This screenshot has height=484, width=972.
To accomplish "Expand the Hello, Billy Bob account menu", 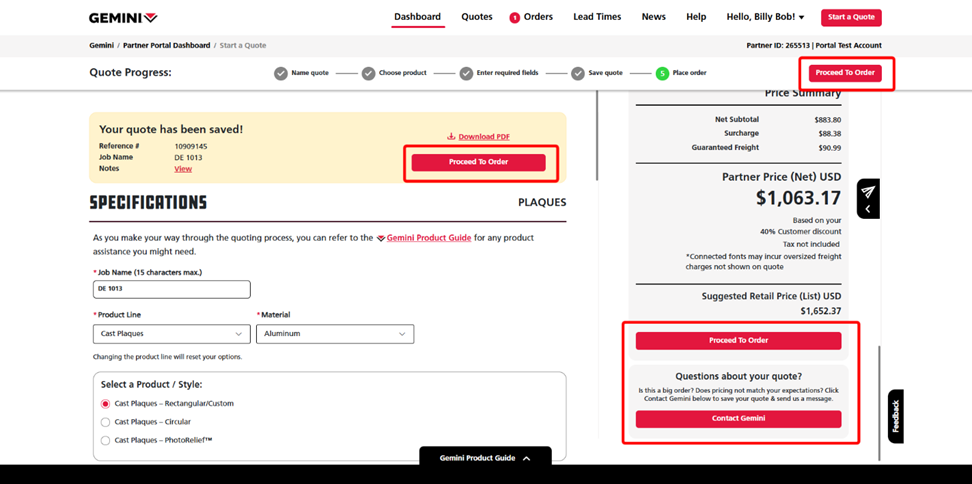I will click(x=765, y=17).
